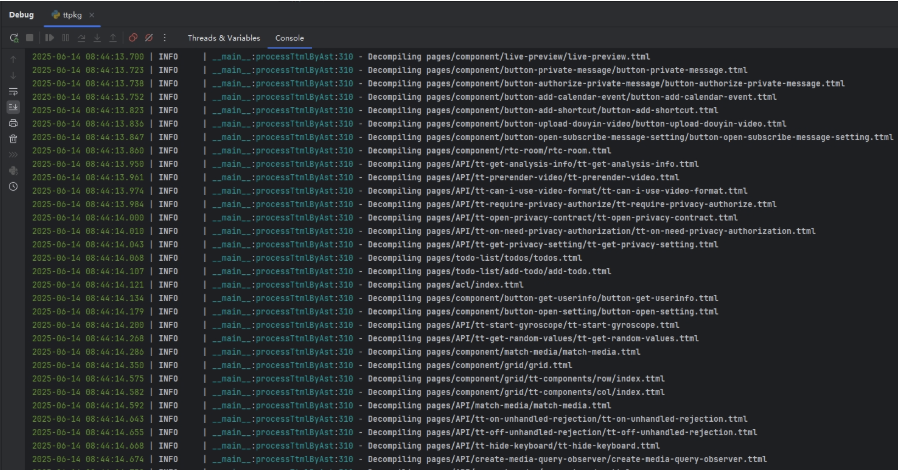The image size is (898, 470).
Task: Click the tt-on-unhandled-rejection.ttml log path
Action: [586, 419]
